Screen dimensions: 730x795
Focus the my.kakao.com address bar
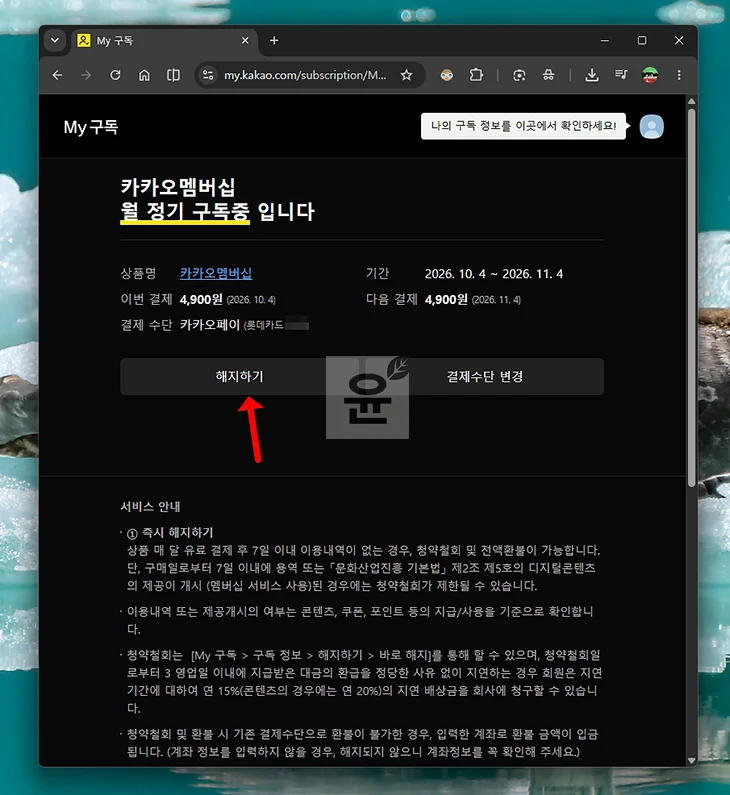[x=305, y=76]
